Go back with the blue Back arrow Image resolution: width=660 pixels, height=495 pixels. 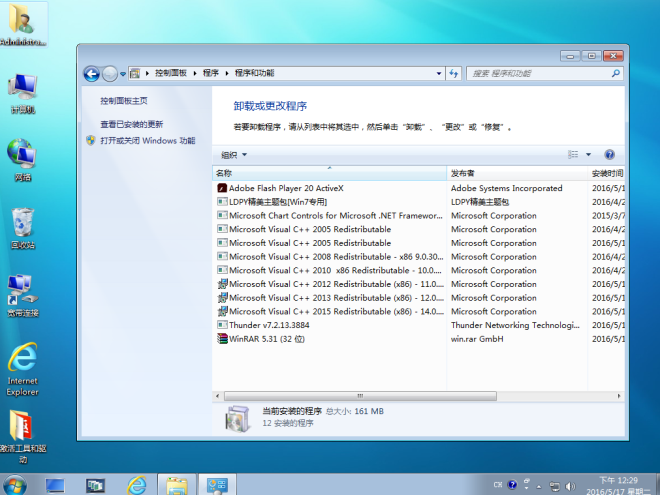tap(91, 74)
